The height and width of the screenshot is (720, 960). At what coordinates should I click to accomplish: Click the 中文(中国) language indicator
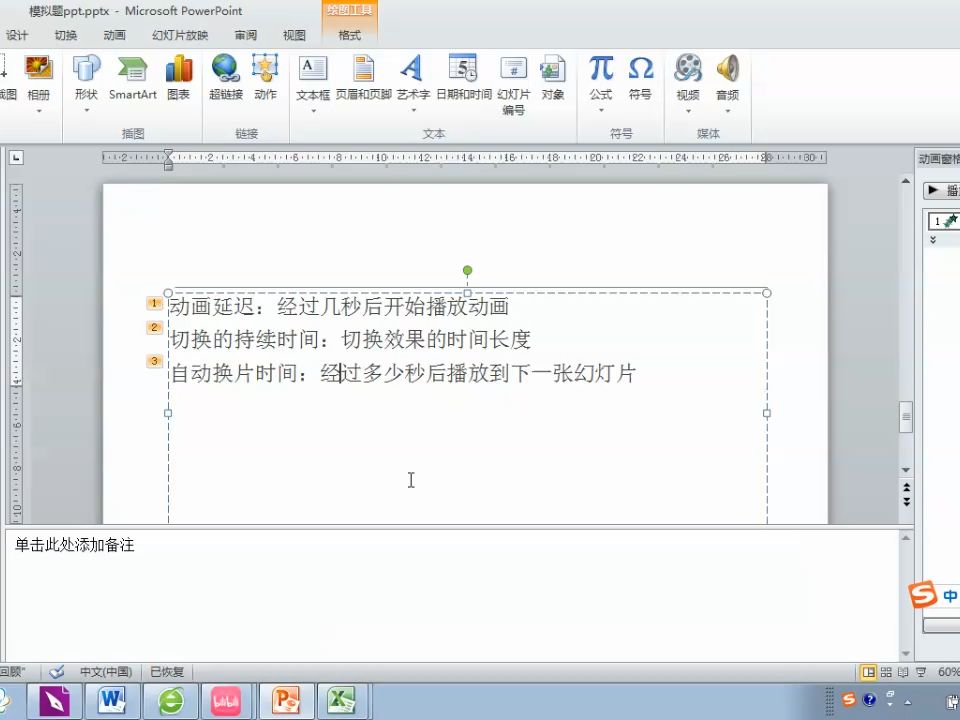pyautogui.click(x=105, y=671)
